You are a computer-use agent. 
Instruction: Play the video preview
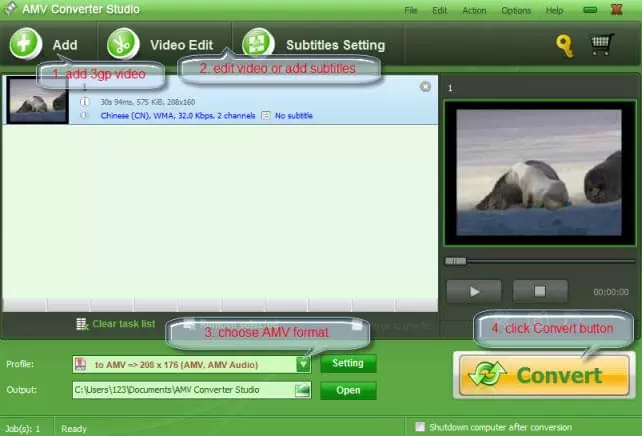coord(474,292)
